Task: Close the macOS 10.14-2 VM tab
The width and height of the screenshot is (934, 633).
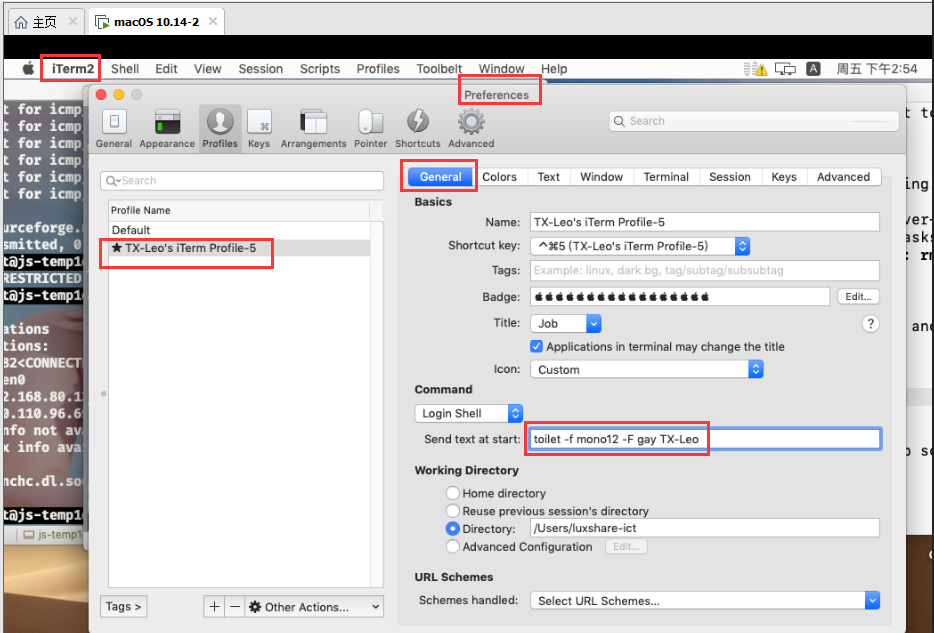Action: 213,21
